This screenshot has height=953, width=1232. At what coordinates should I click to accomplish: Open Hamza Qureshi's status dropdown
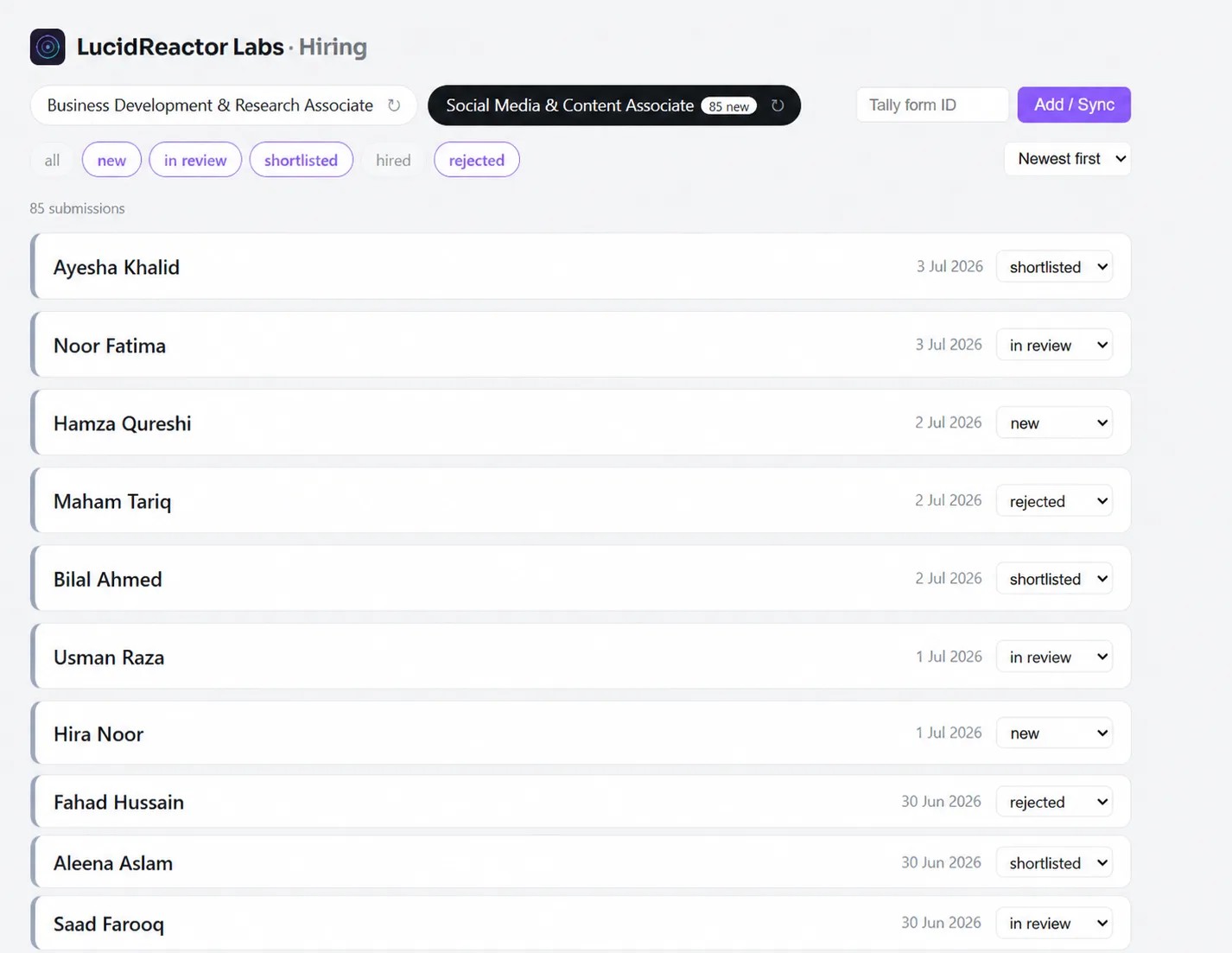tap(1055, 422)
